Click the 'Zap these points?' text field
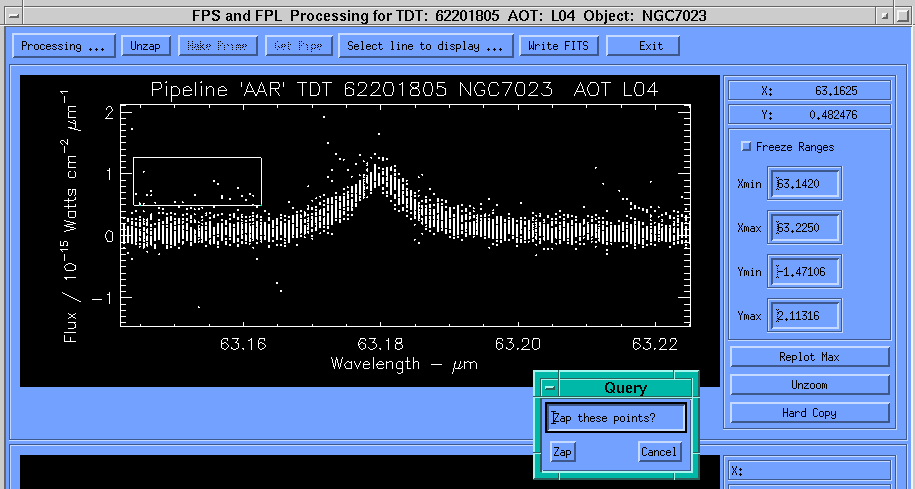This screenshot has height=489, width=915. (x=616, y=418)
